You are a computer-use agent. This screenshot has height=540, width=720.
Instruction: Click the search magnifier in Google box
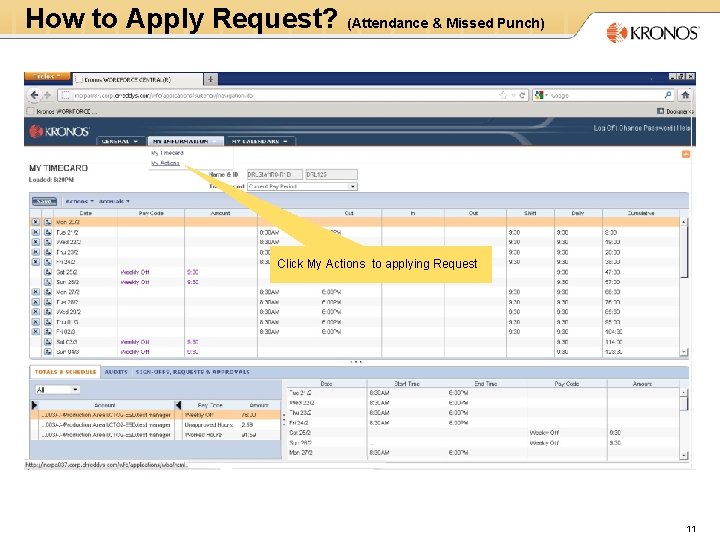click(668, 95)
